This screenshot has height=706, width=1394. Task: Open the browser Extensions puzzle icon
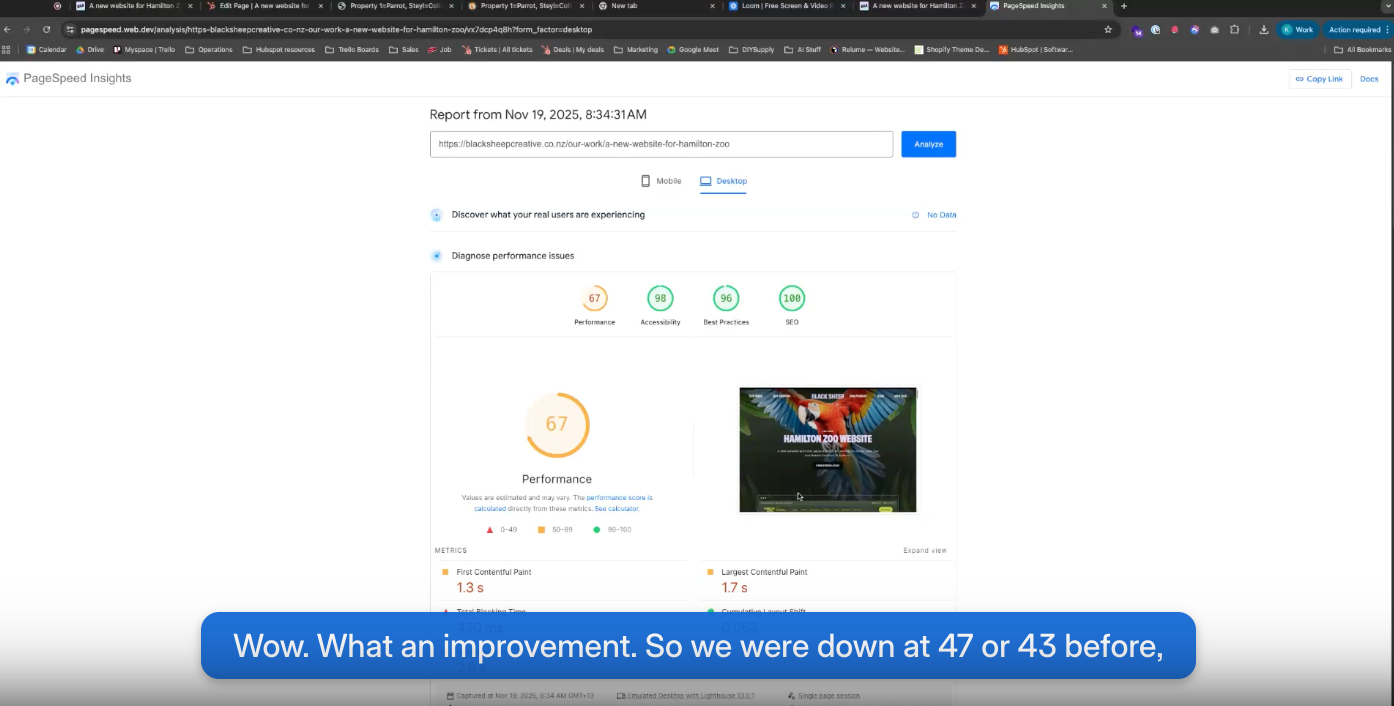[1234, 30]
